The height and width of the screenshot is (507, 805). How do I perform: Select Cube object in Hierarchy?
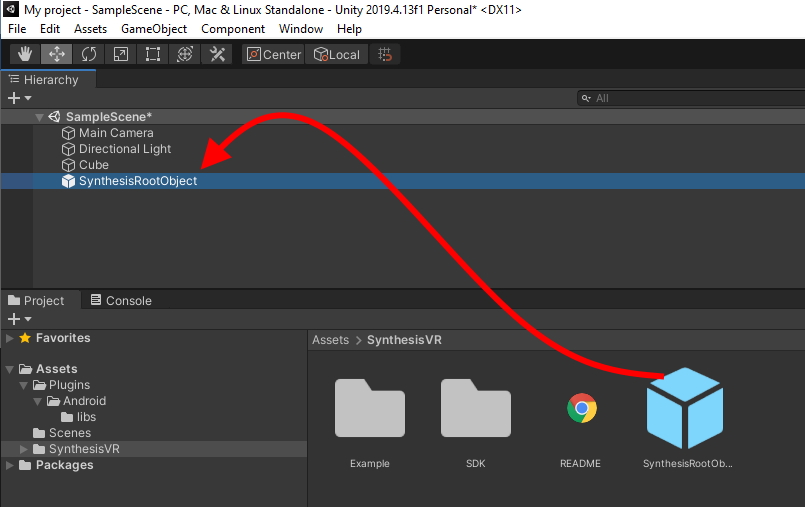[93, 165]
